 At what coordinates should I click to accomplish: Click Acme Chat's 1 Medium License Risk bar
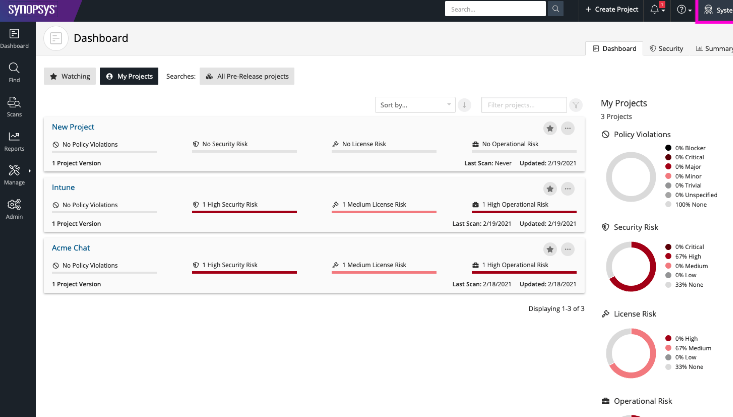pos(384,272)
